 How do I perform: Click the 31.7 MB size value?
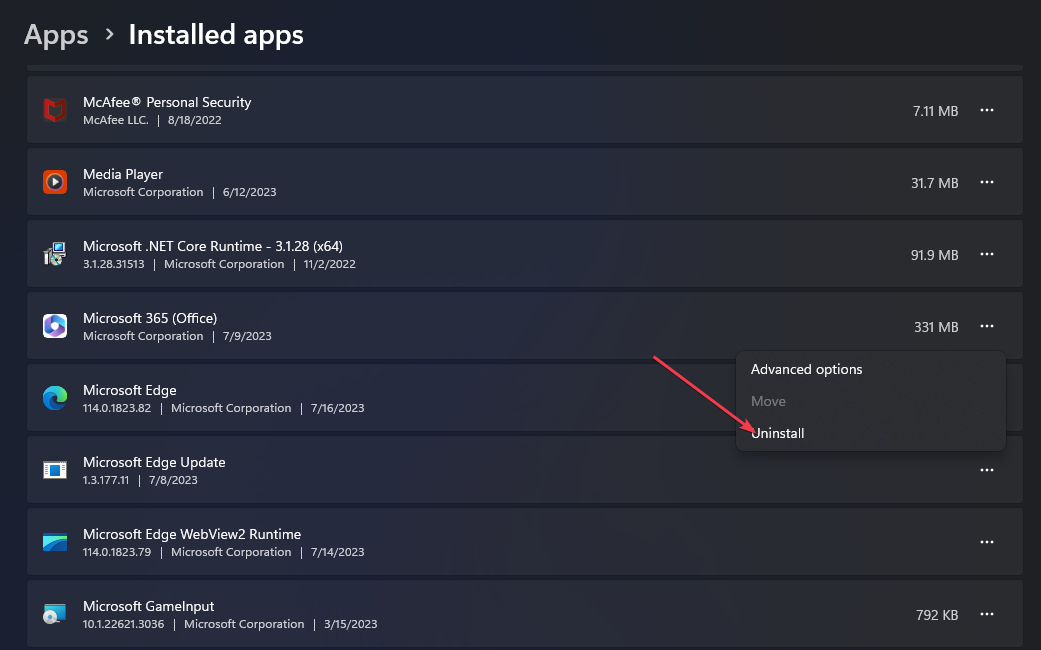pos(934,183)
